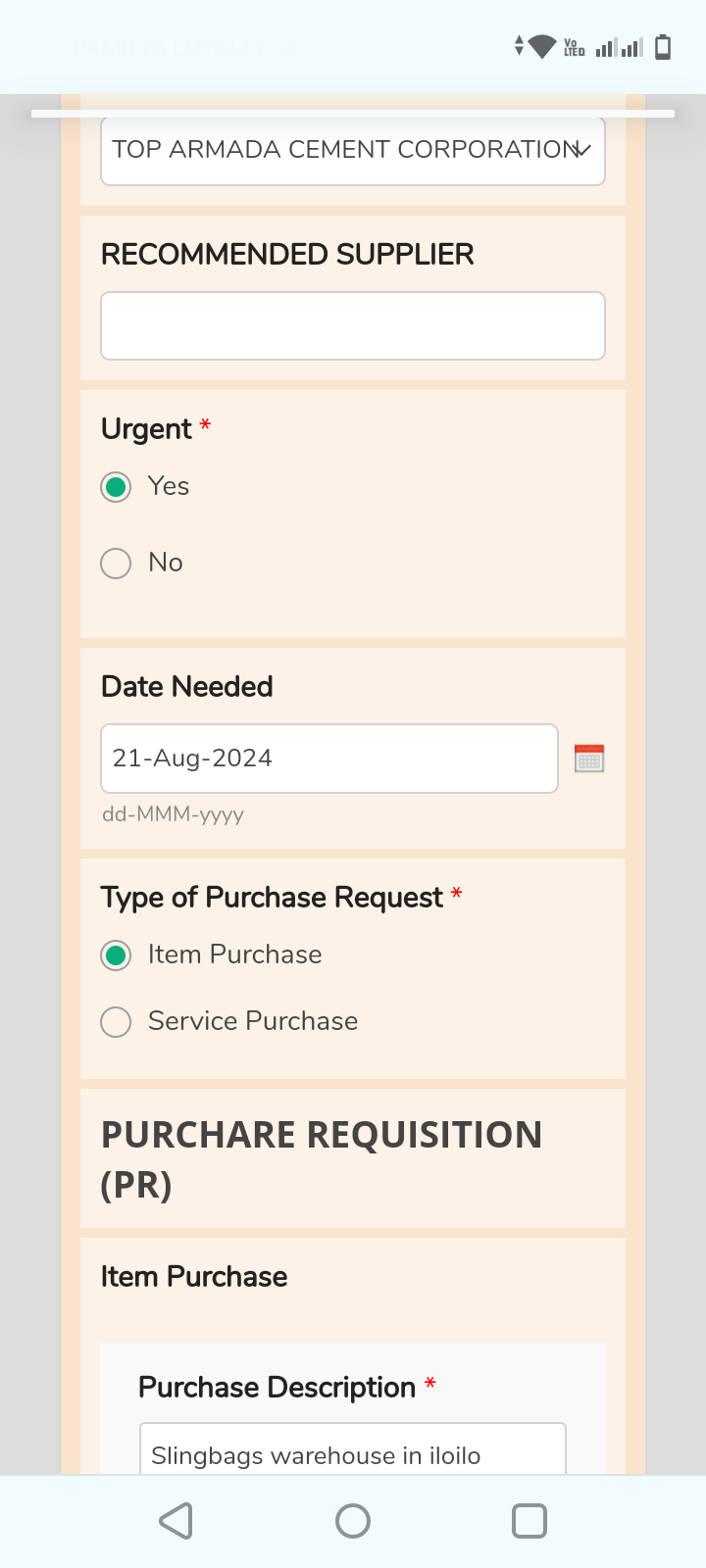The image size is (706, 1568).
Task: Choose the Item Purchase option
Action: 117,955
